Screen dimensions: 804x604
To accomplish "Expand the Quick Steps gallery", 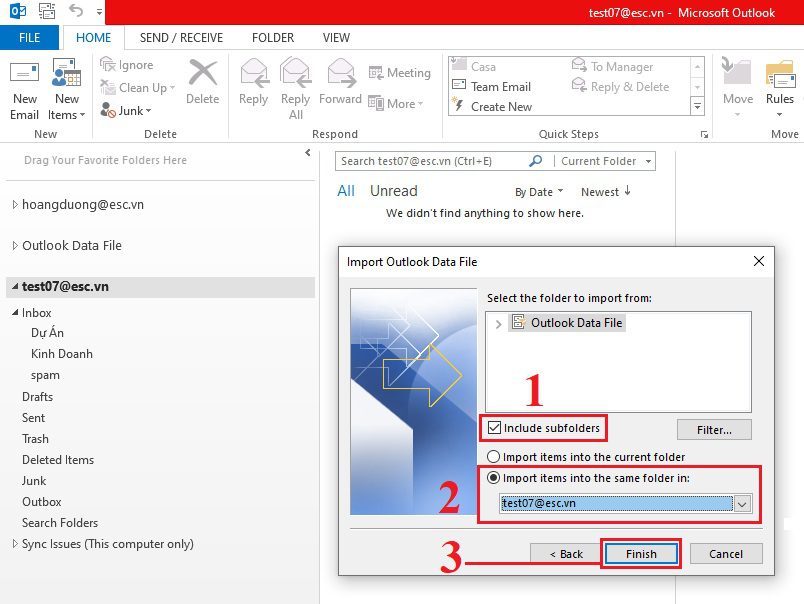I will (697, 107).
